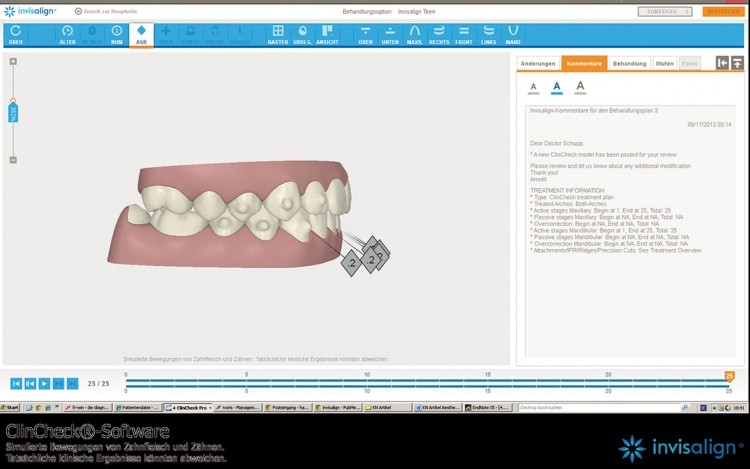Click upper arch timeline at stage 10
The width and height of the screenshot is (750, 469).
pyautogui.click(x=367, y=381)
